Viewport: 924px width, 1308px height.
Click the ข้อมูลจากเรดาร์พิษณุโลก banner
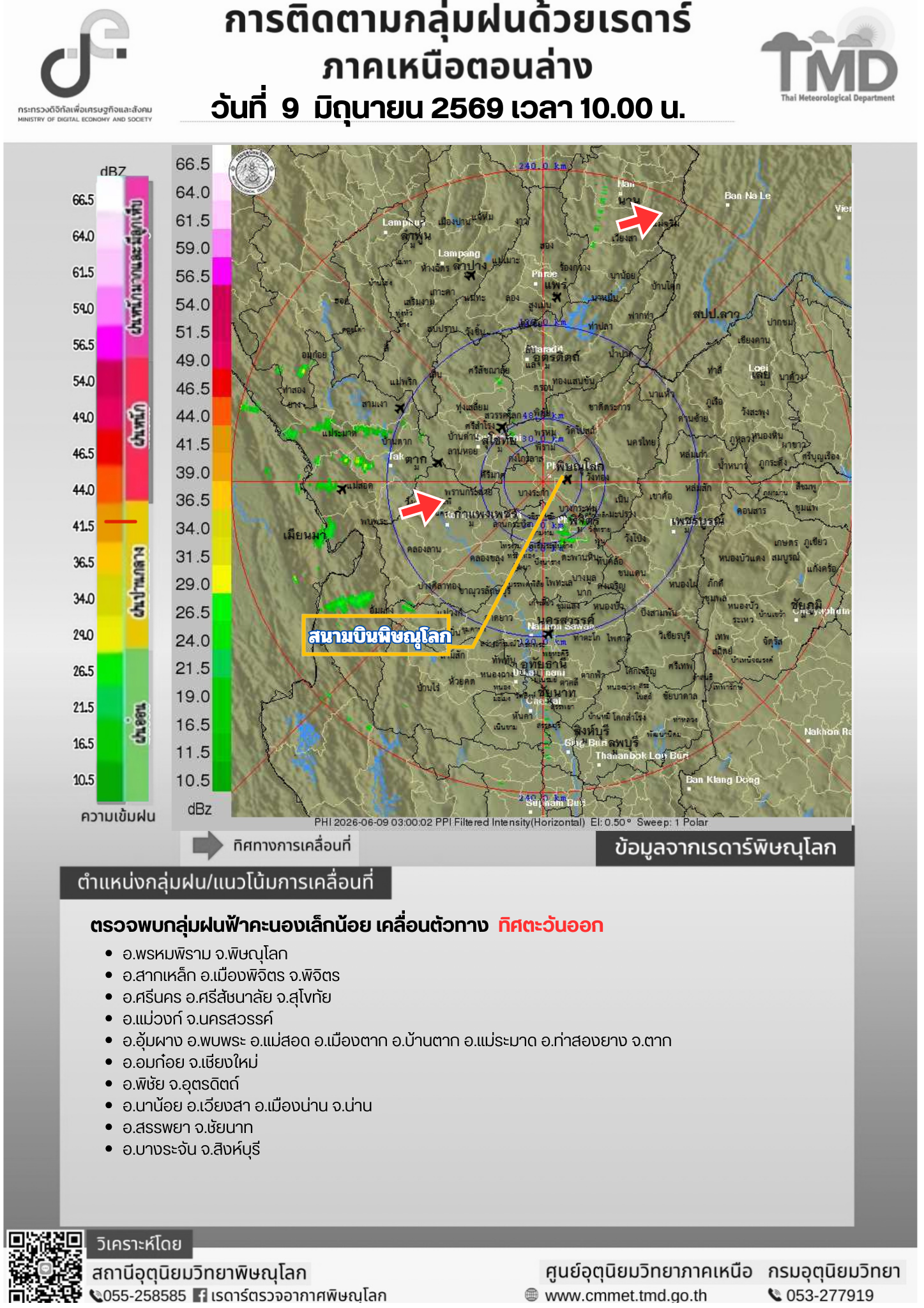725,848
